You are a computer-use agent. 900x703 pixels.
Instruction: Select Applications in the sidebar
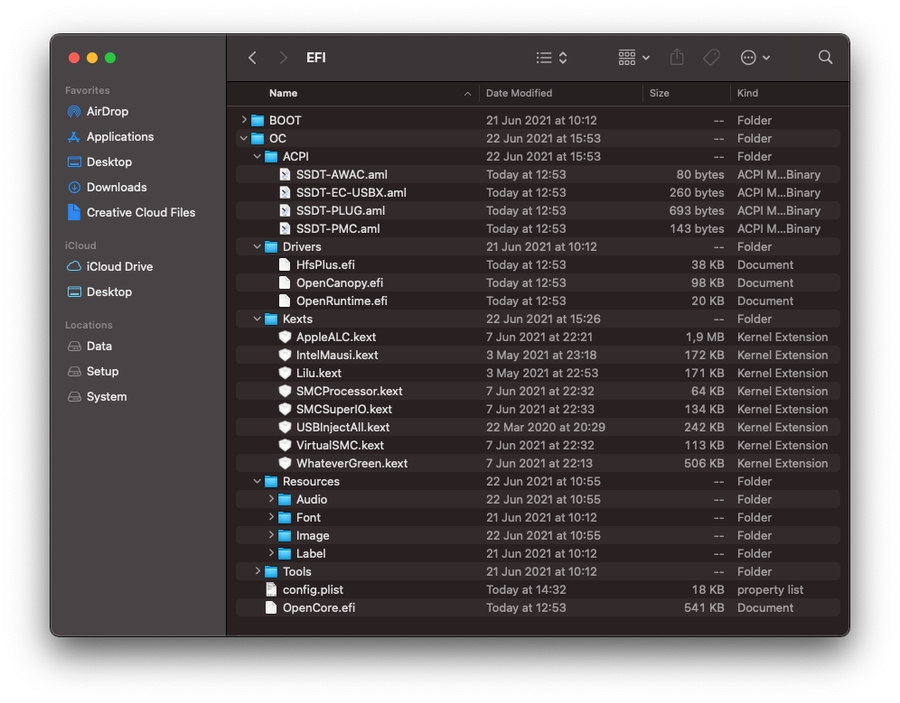(120, 137)
